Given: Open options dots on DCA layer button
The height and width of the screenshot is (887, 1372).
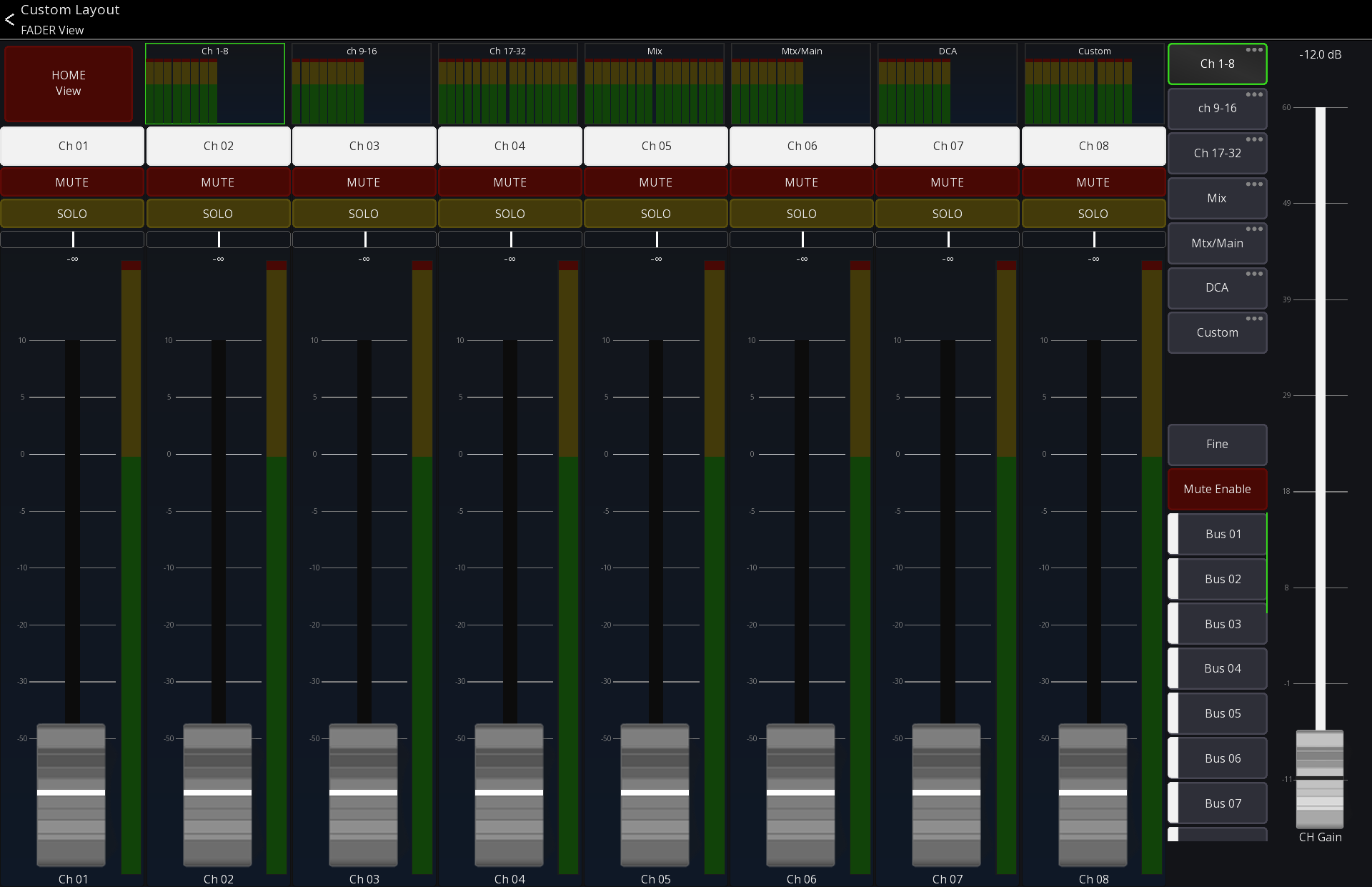Looking at the screenshot, I should pyautogui.click(x=1254, y=274).
